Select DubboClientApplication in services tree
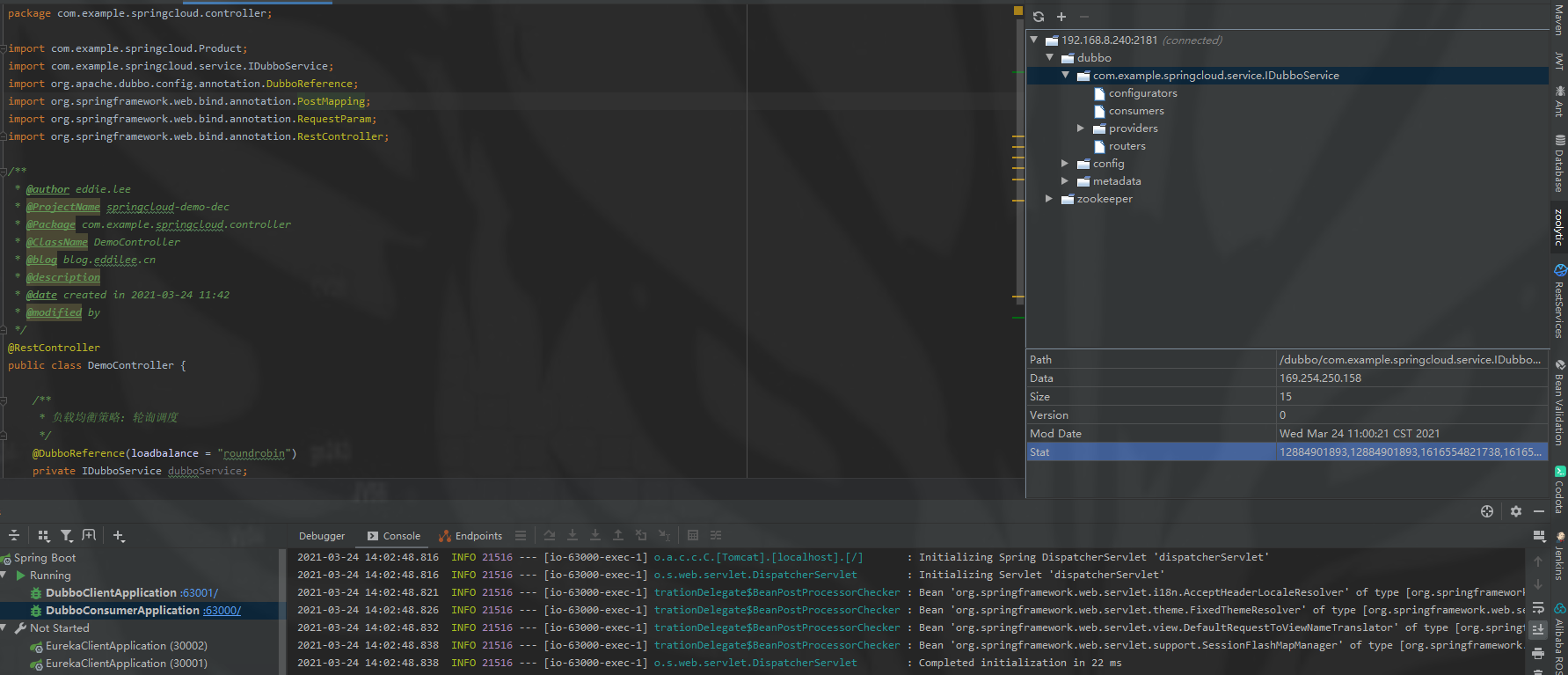1568x675 pixels. pos(111,592)
